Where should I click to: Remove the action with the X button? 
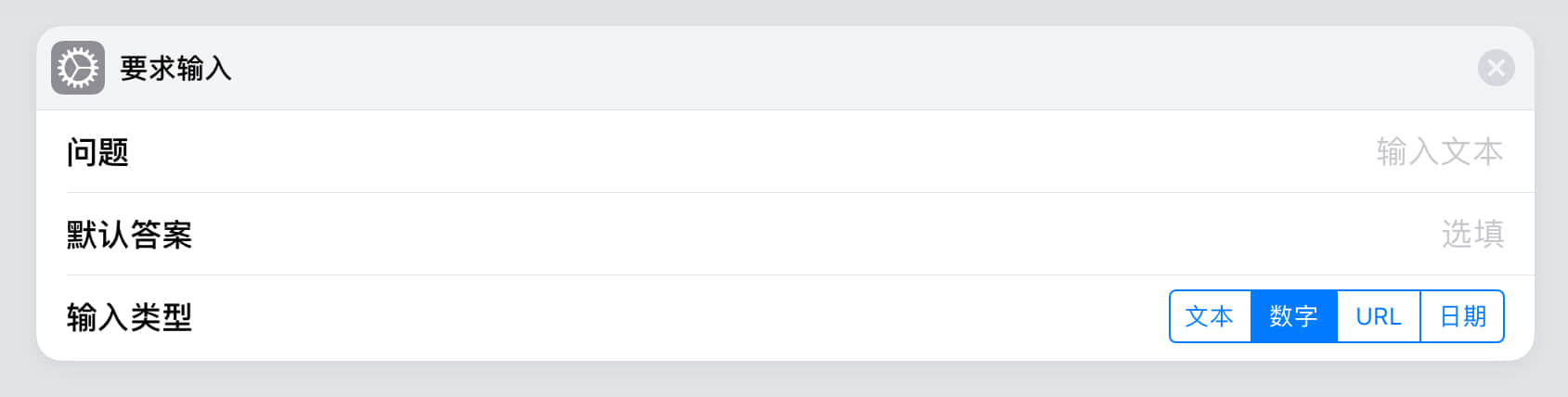tap(1496, 68)
